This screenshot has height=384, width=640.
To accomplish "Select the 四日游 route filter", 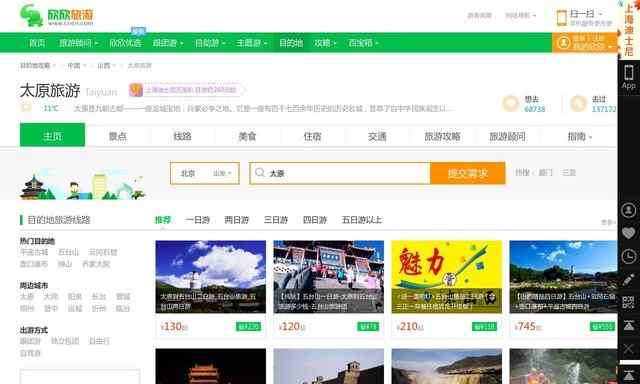I will [315, 220].
